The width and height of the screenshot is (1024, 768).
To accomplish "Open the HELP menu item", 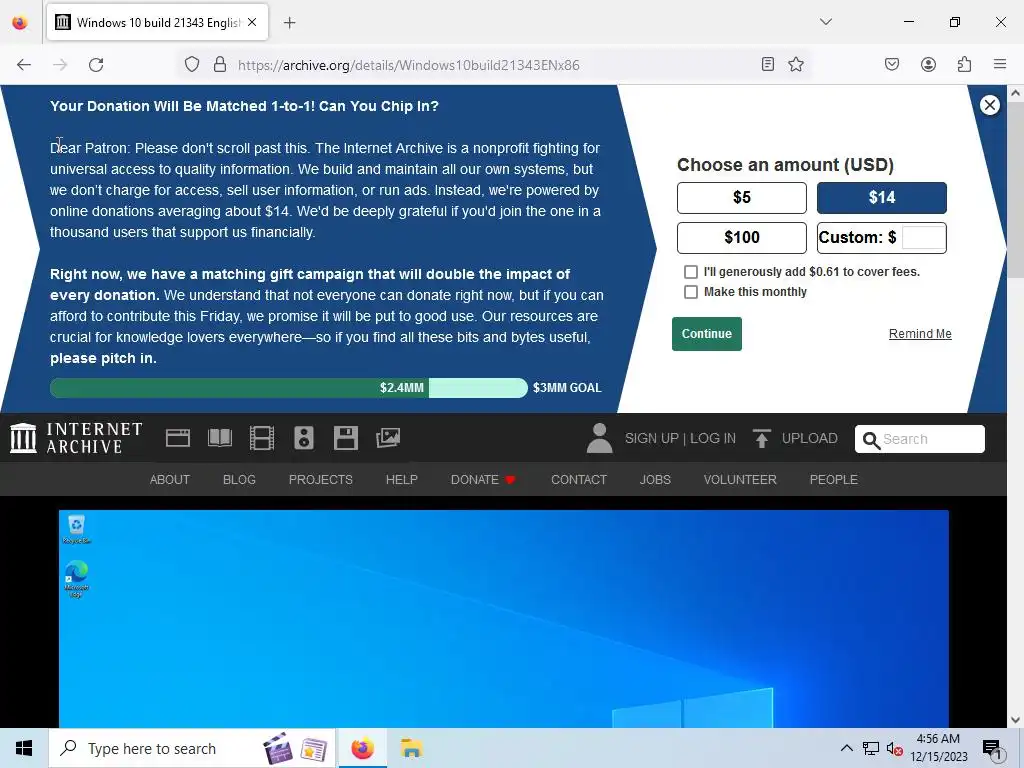I will coord(402,479).
